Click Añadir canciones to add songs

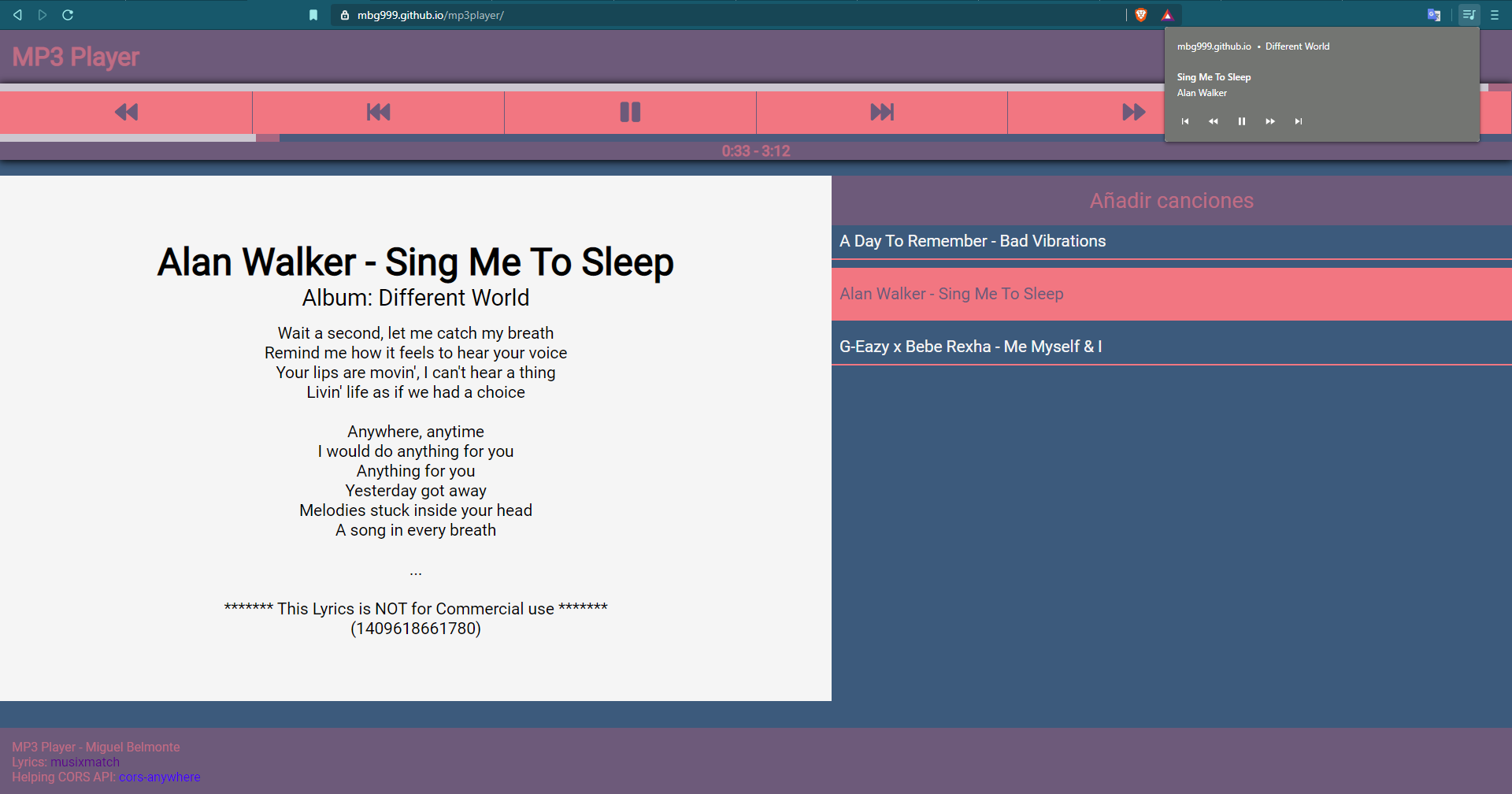pos(1172,201)
